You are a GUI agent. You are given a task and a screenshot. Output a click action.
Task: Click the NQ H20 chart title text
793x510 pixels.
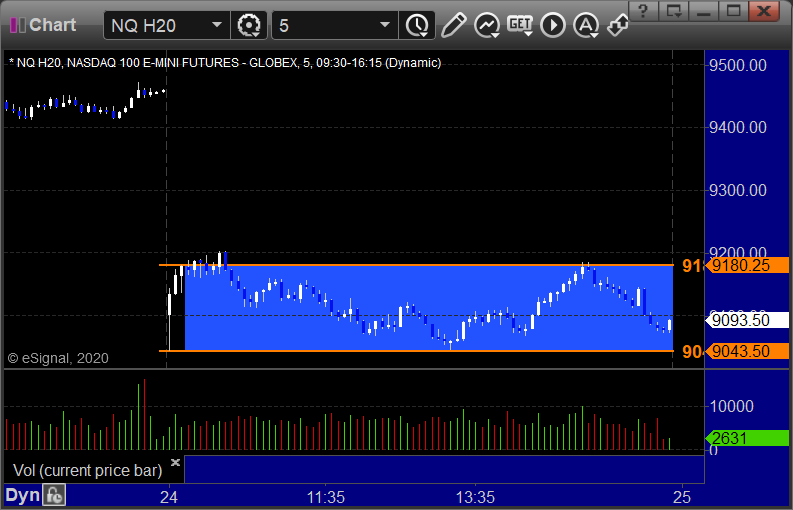tap(225, 63)
